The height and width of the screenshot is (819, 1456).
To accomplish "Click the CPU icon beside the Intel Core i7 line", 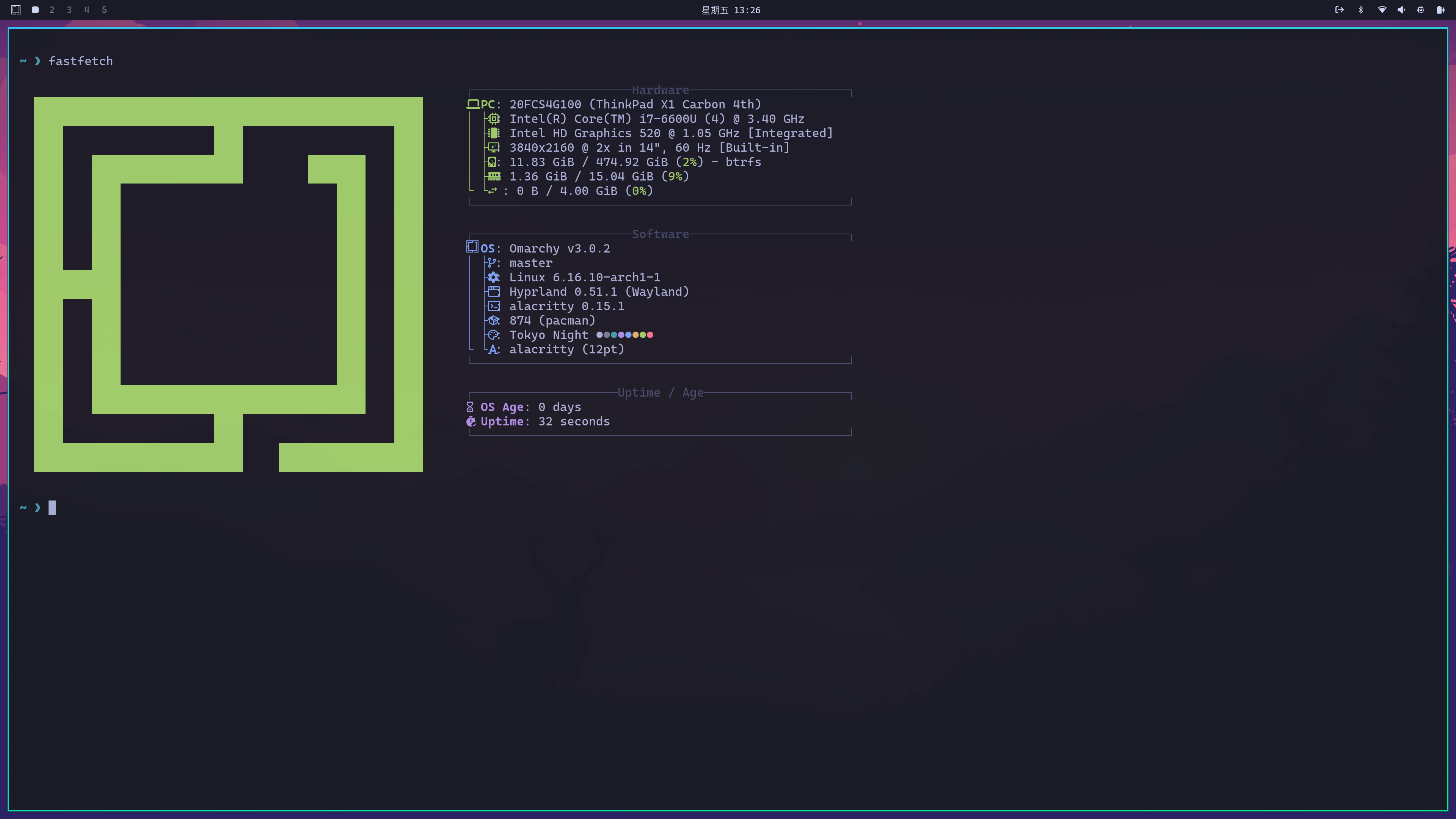I will (x=493, y=119).
